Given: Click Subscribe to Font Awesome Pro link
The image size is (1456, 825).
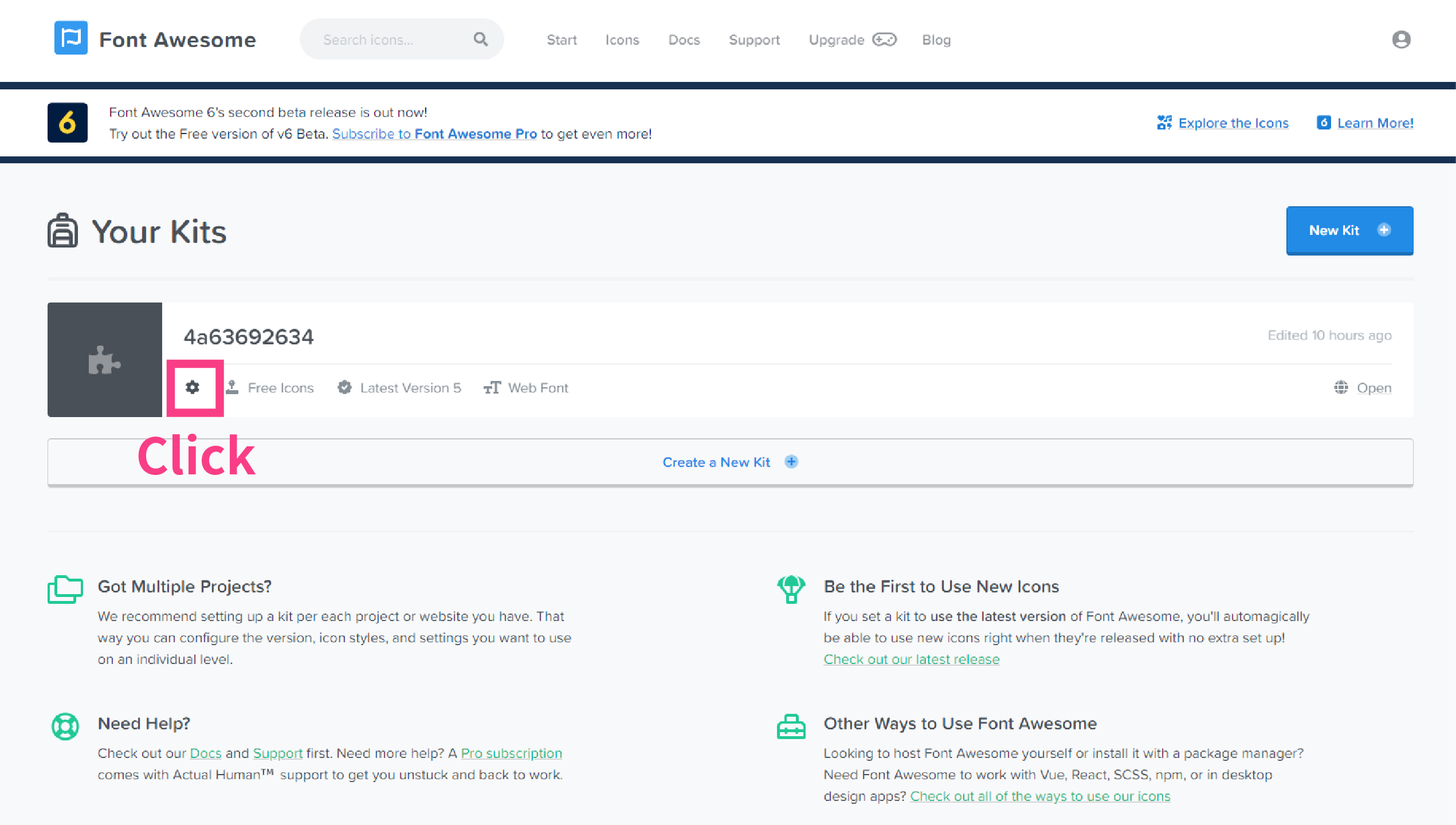Looking at the screenshot, I should click(x=434, y=134).
